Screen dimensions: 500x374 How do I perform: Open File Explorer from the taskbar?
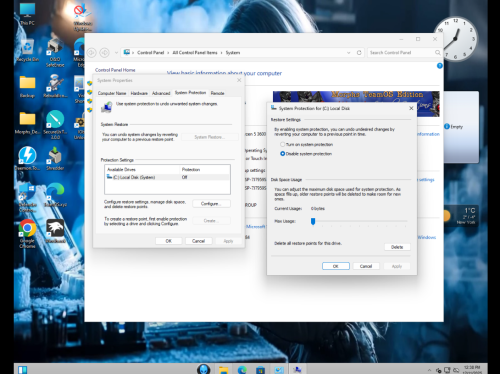(223, 370)
